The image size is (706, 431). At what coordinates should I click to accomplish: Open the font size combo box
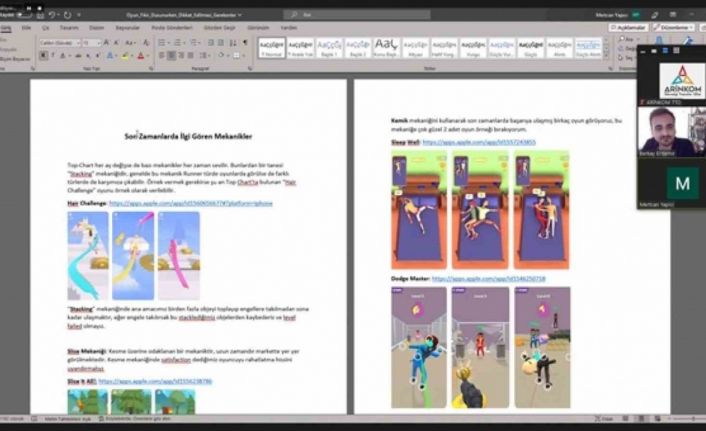click(92, 42)
